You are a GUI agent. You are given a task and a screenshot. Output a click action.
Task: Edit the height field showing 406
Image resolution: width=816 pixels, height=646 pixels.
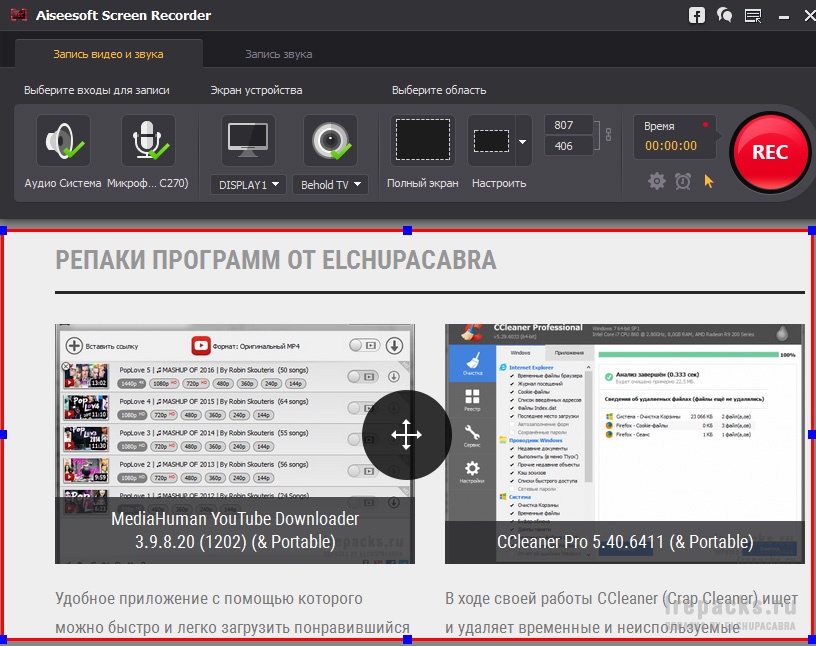point(568,146)
